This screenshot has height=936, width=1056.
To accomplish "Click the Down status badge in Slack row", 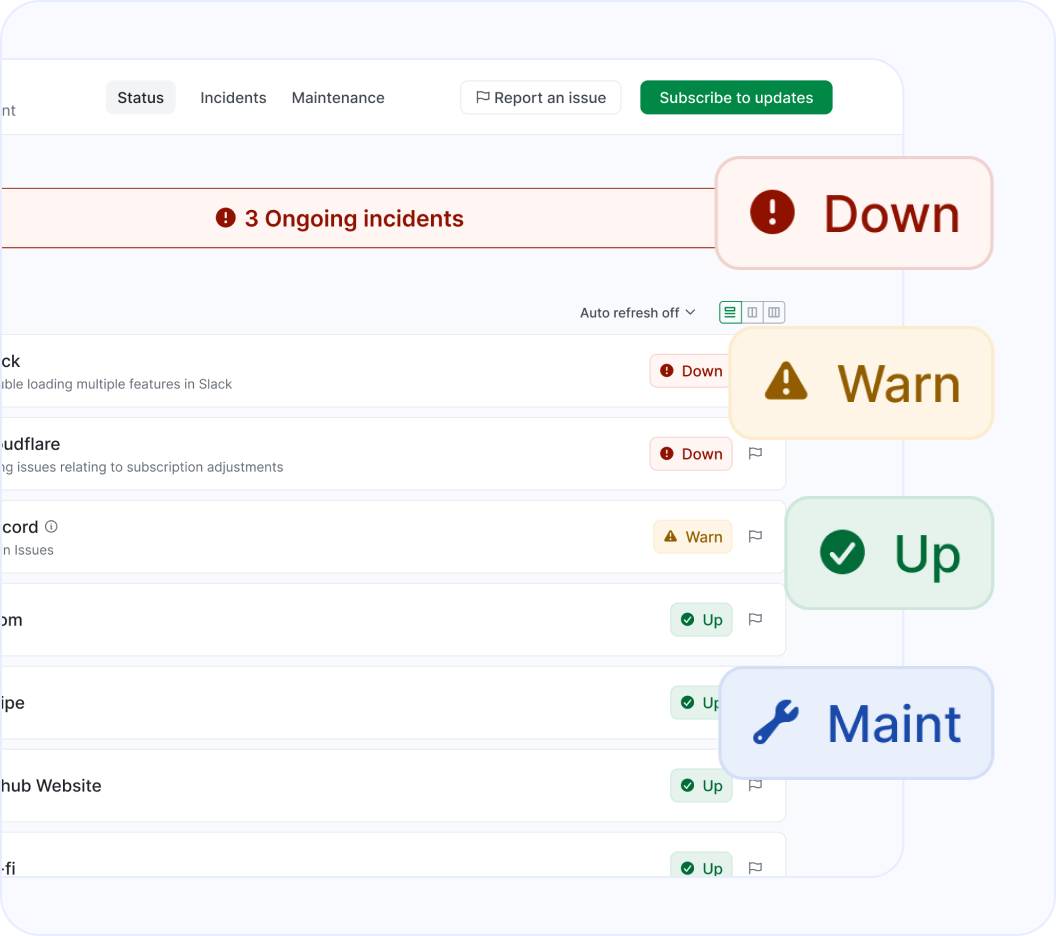I will pos(690,371).
